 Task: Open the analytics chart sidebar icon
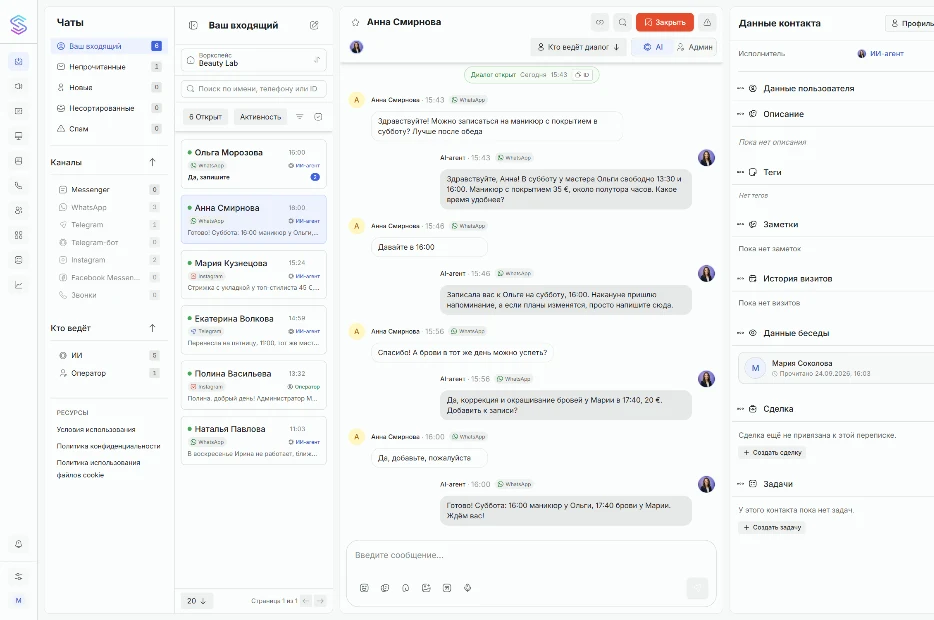pos(18,285)
